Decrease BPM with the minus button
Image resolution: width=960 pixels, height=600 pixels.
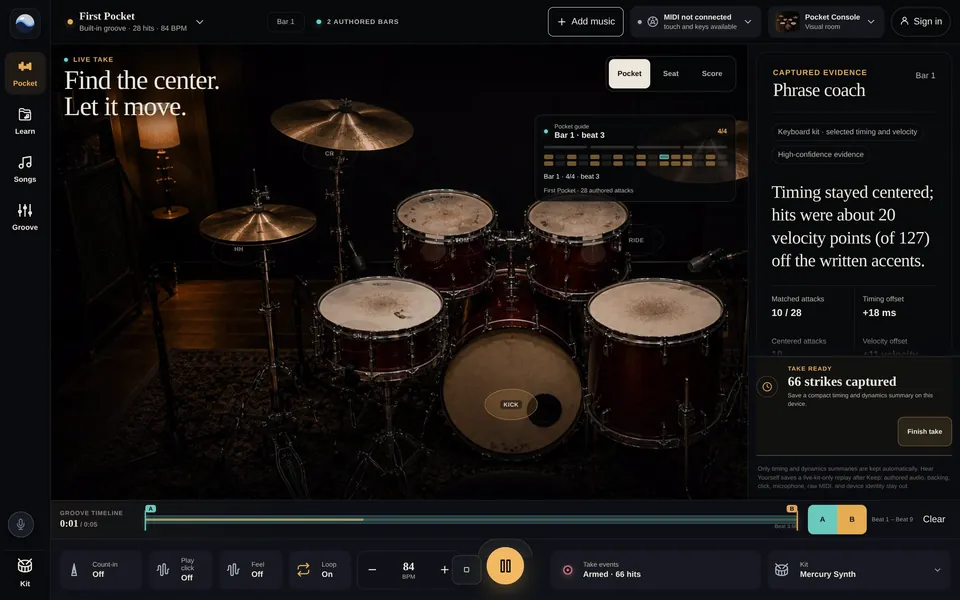372,569
